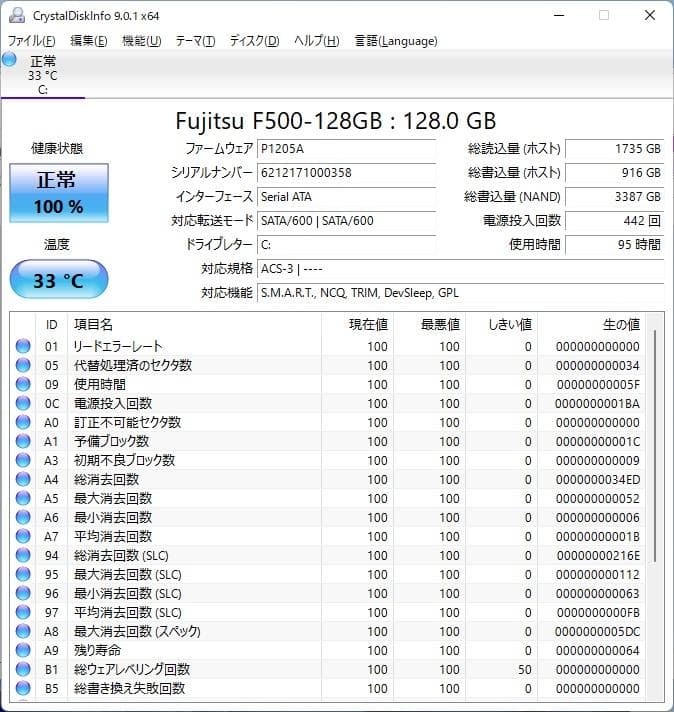674x712 pixels.
Task: Click power on hours value 95 時間
Action: click(x=615, y=245)
